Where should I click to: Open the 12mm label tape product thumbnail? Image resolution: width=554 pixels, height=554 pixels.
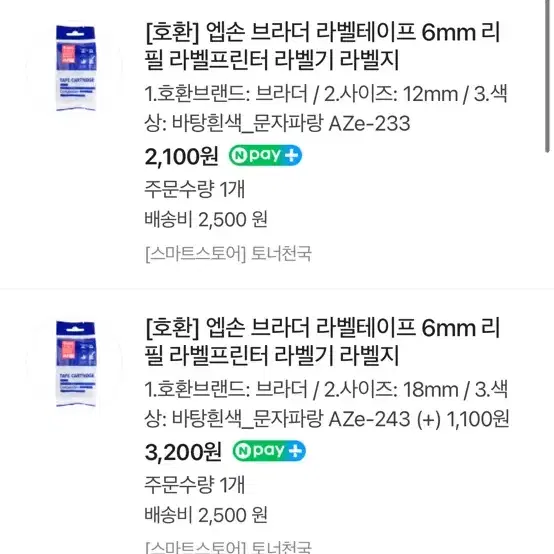(x=76, y=68)
